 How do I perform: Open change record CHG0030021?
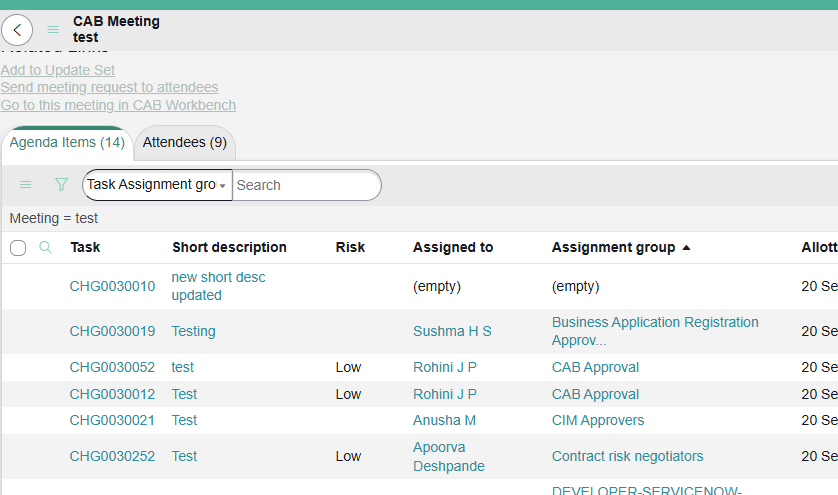pos(112,421)
